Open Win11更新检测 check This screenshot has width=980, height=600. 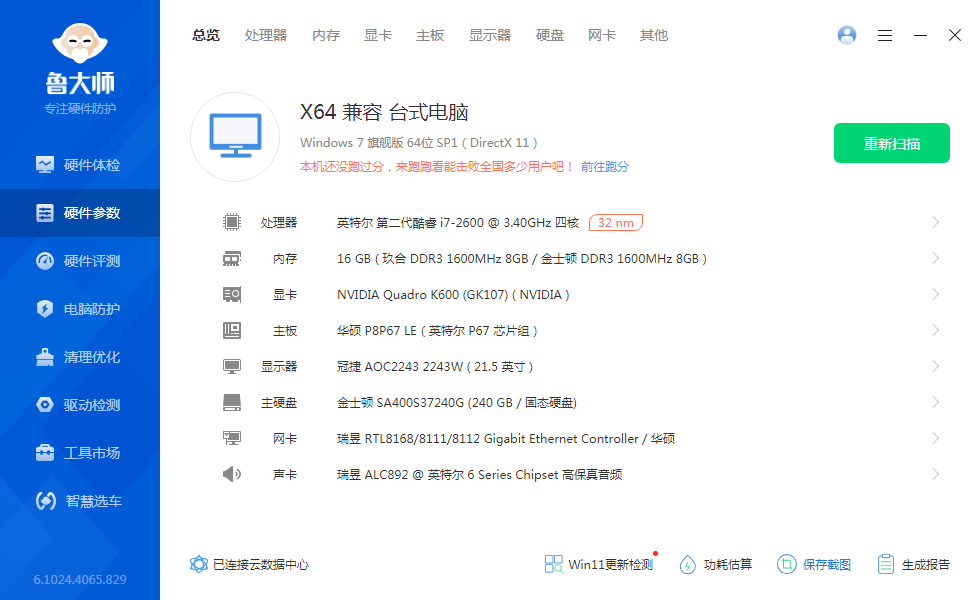tap(599, 564)
